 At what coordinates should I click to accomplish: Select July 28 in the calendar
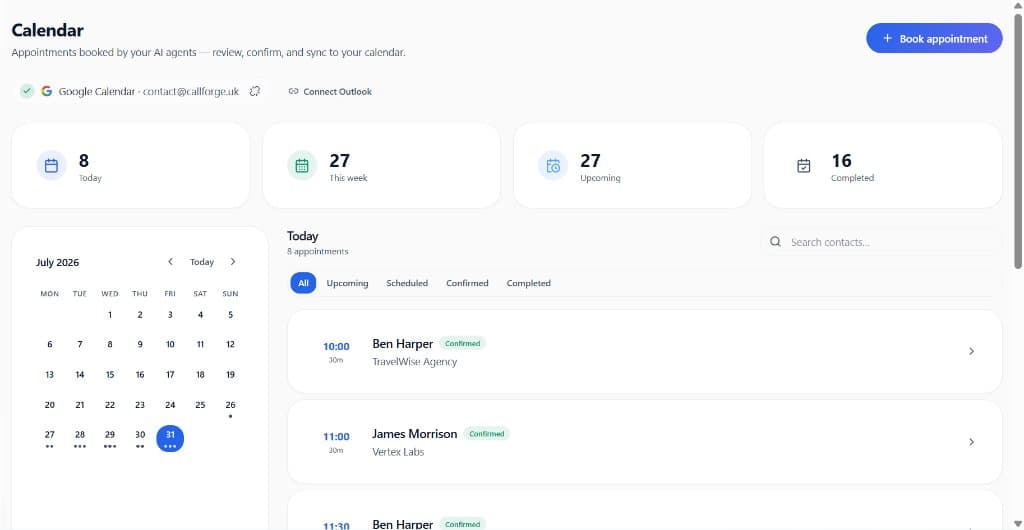(x=80, y=438)
